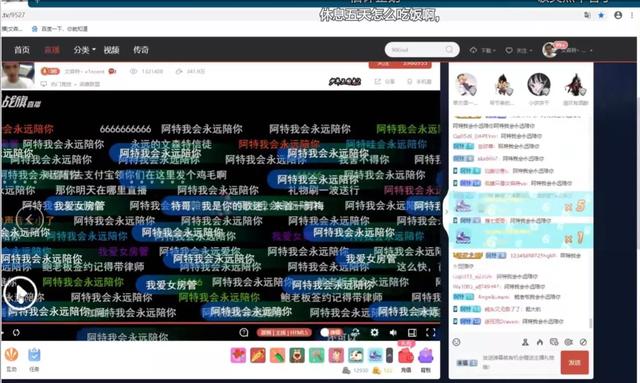The image size is (640, 383).
Task: Click the red follow button above video
Action: tap(400, 64)
